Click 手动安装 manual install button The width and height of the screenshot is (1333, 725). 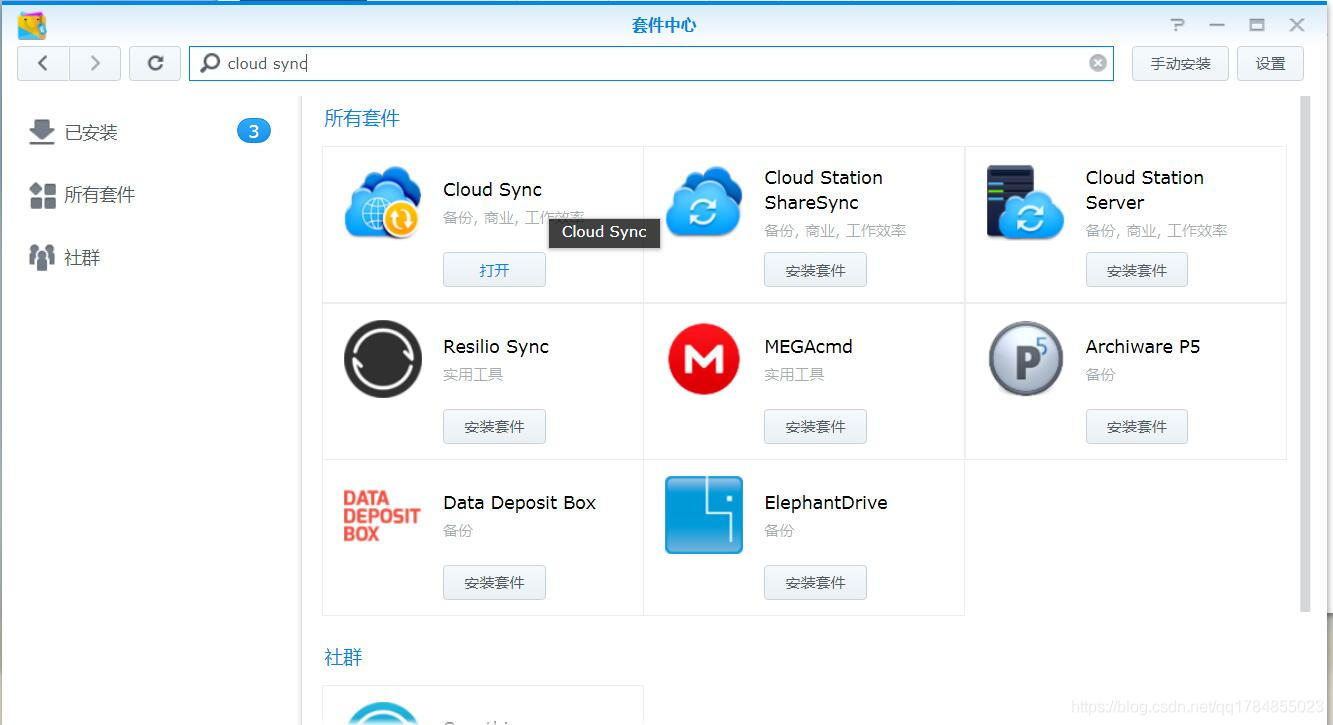(x=1180, y=63)
